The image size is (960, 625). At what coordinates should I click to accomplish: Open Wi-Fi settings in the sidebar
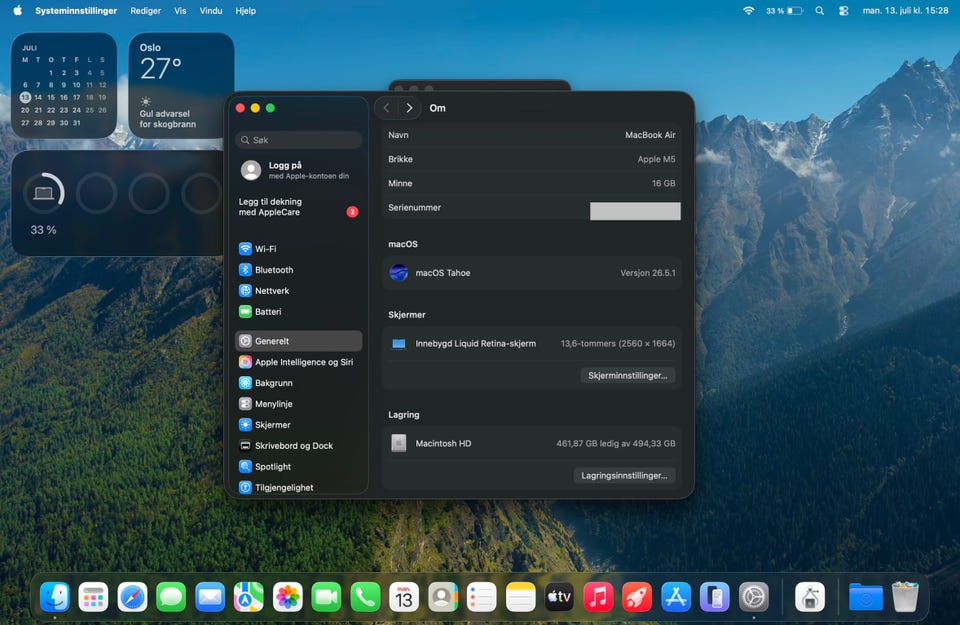tap(298, 249)
